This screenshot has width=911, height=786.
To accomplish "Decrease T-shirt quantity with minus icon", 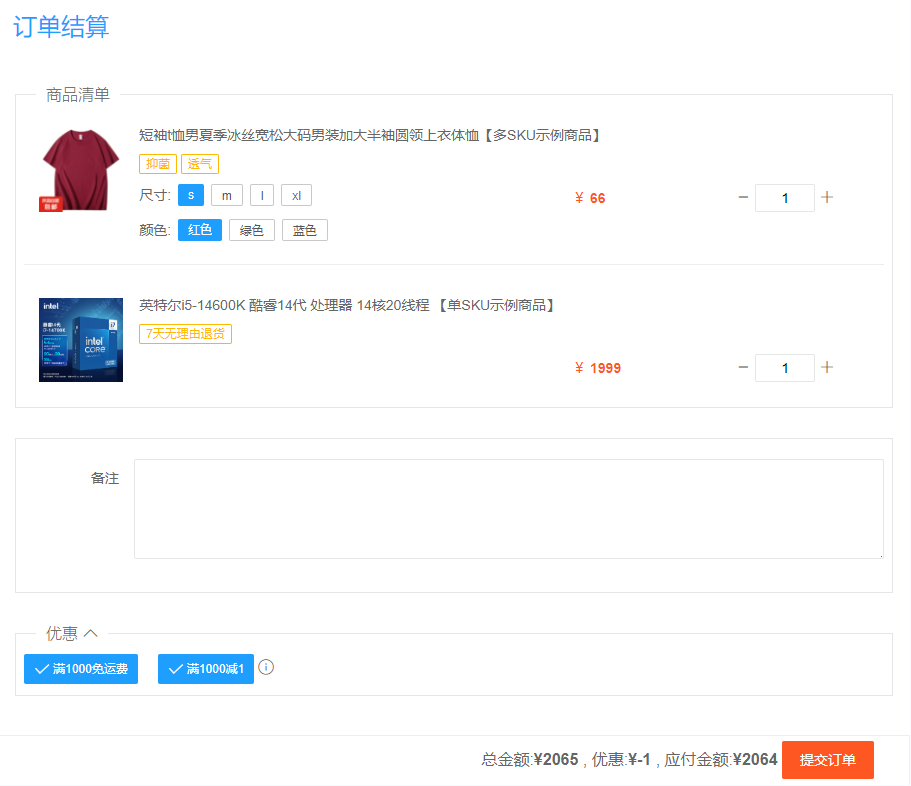I will [743, 198].
